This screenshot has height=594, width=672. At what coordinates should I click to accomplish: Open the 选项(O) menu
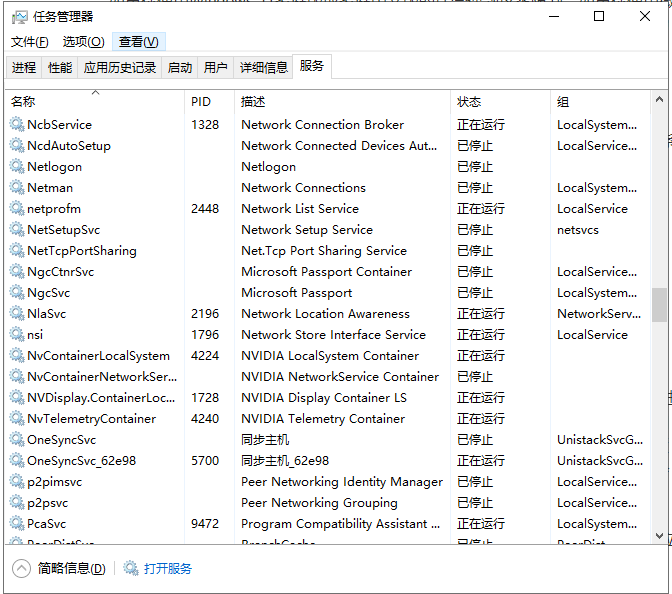pyautogui.click(x=83, y=42)
